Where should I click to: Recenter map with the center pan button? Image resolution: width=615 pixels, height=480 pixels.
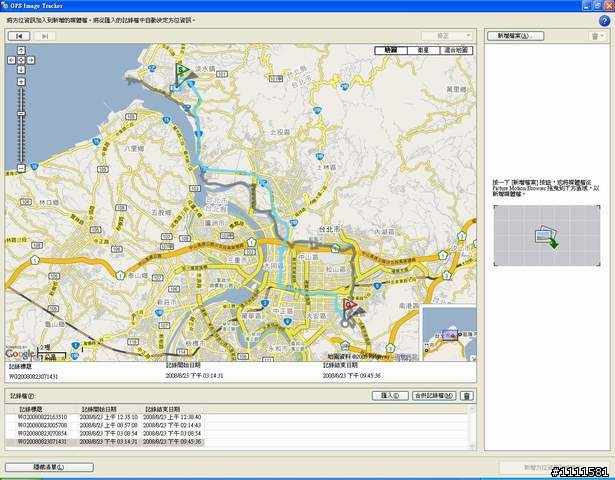pos(21,60)
